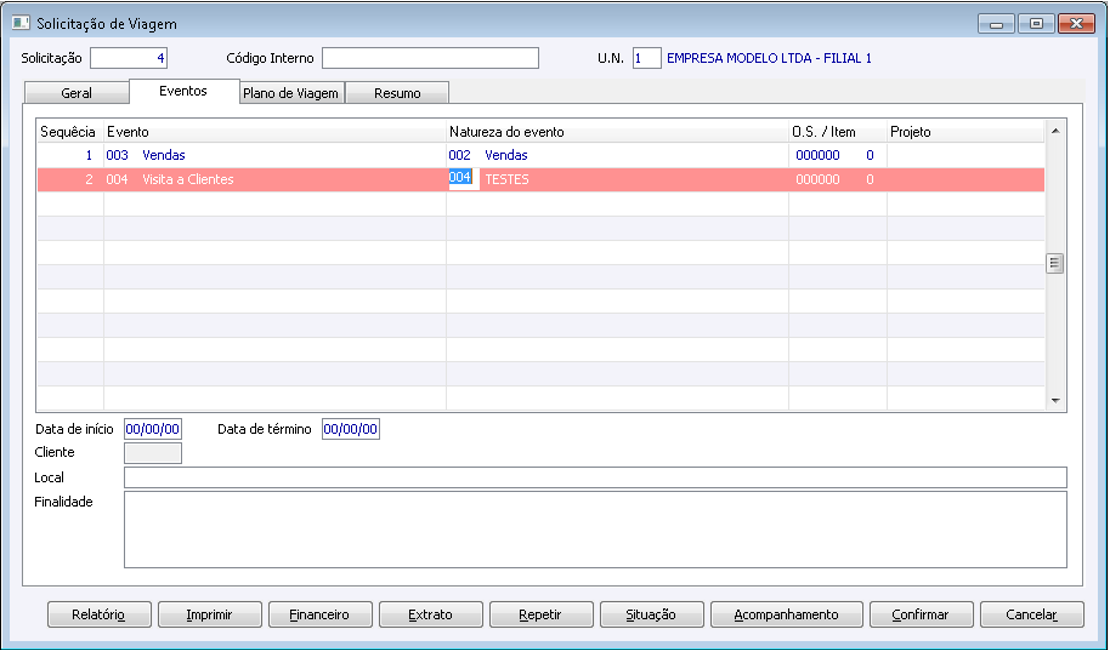Open the Plano de Viagem tab

(291, 93)
